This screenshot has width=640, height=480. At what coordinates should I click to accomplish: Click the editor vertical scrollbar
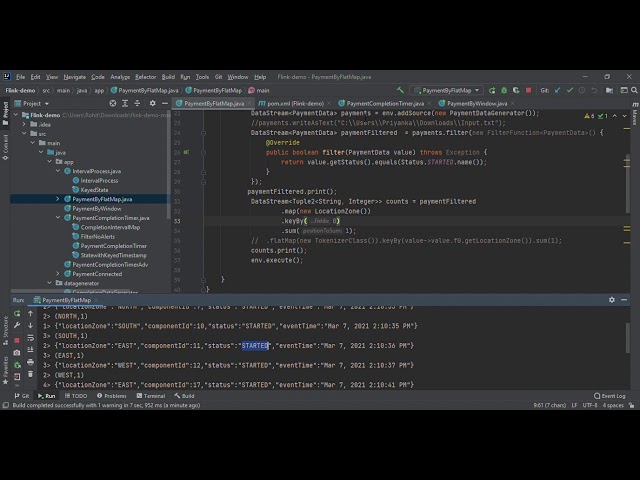coord(627,184)
